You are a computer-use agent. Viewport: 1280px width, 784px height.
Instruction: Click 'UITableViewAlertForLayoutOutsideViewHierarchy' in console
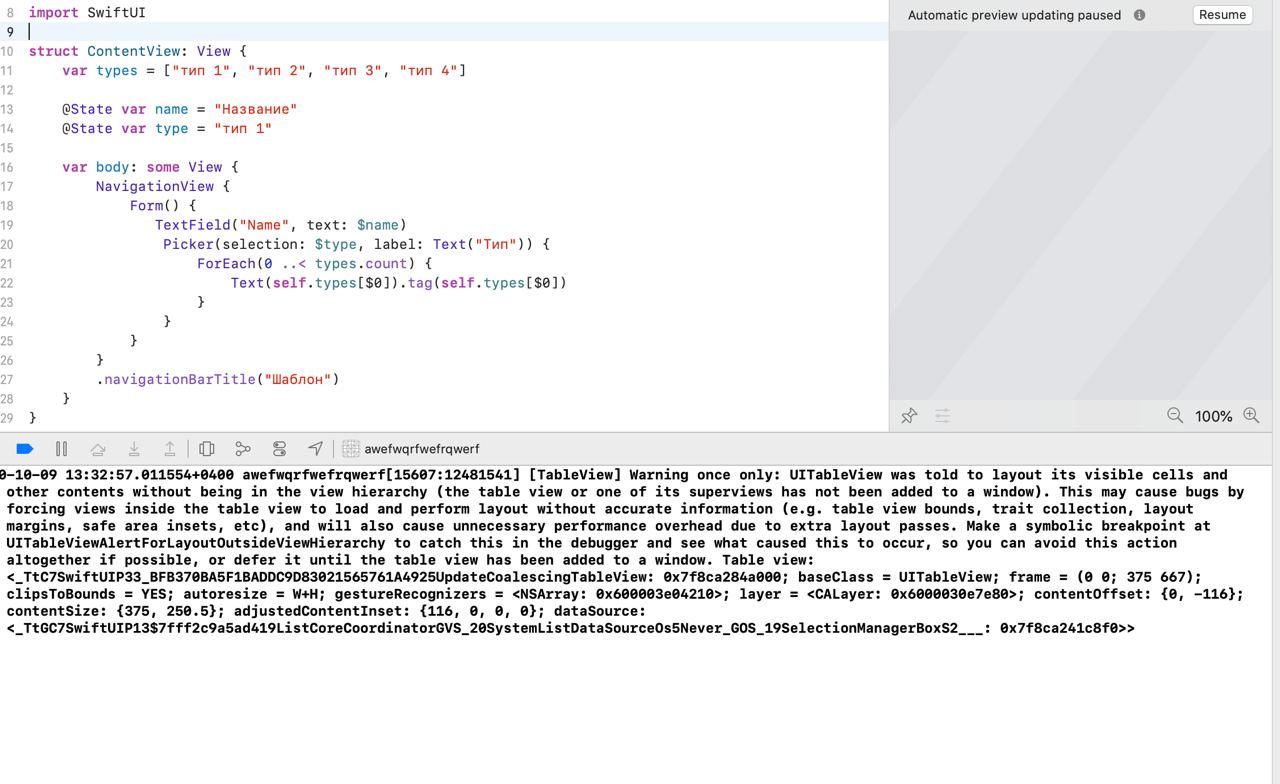point(196,543)
